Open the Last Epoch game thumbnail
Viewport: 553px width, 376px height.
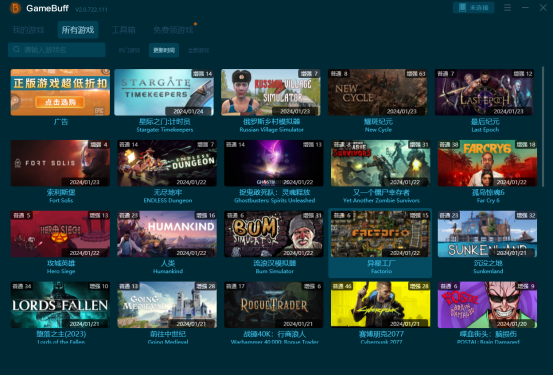[x=484, y=92]
